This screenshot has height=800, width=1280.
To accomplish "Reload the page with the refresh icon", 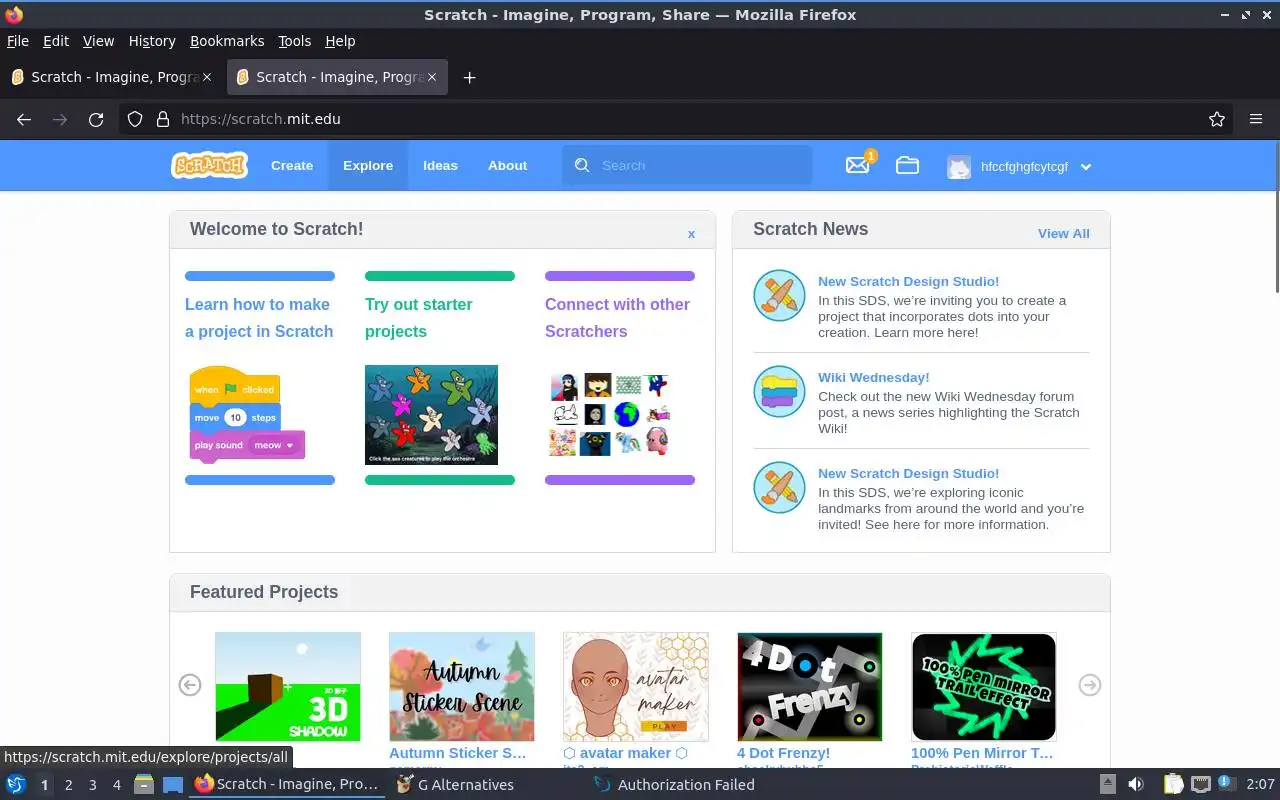I will point(96,119).
